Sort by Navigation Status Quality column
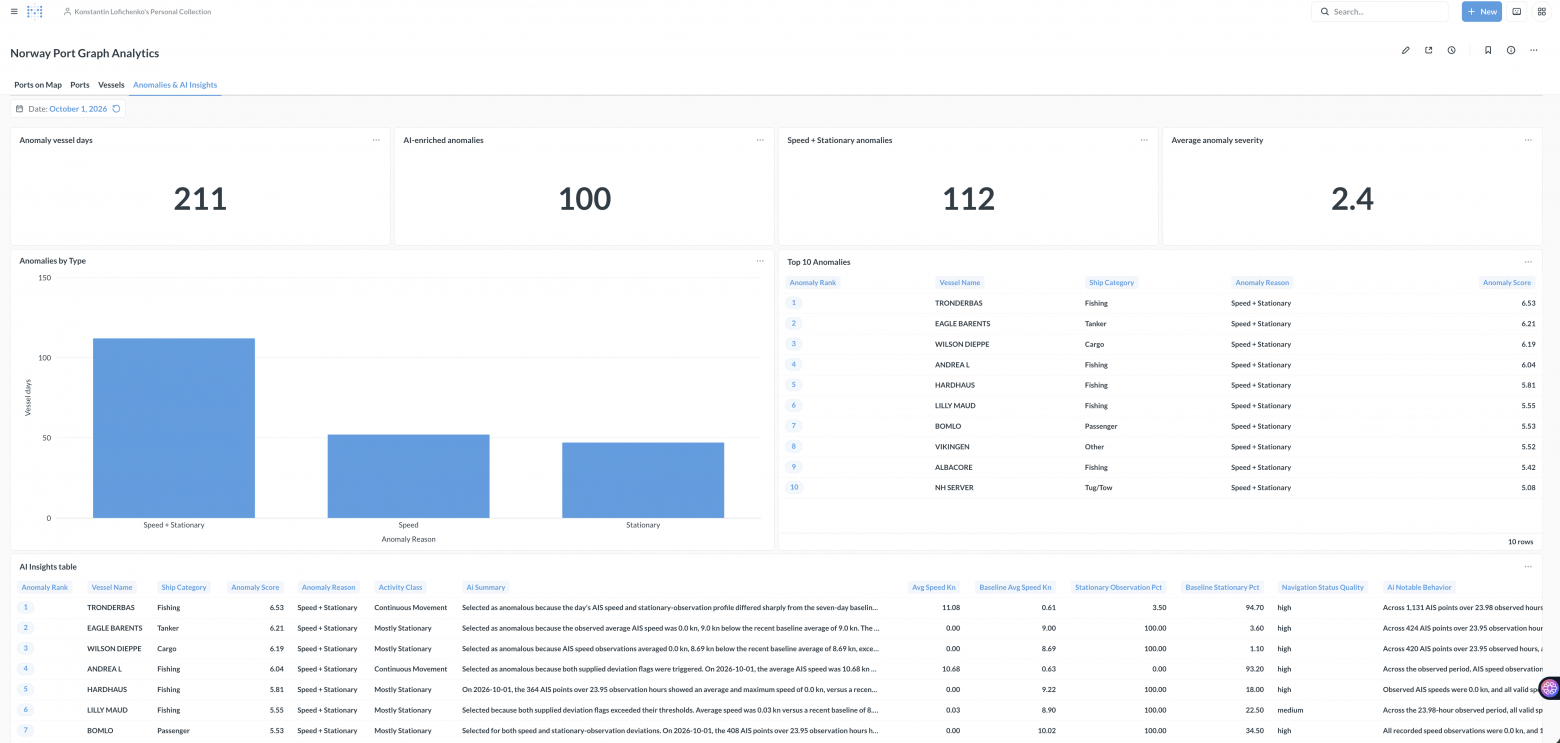This screenshot has width=1560, height=743. tap(1323, 588)
